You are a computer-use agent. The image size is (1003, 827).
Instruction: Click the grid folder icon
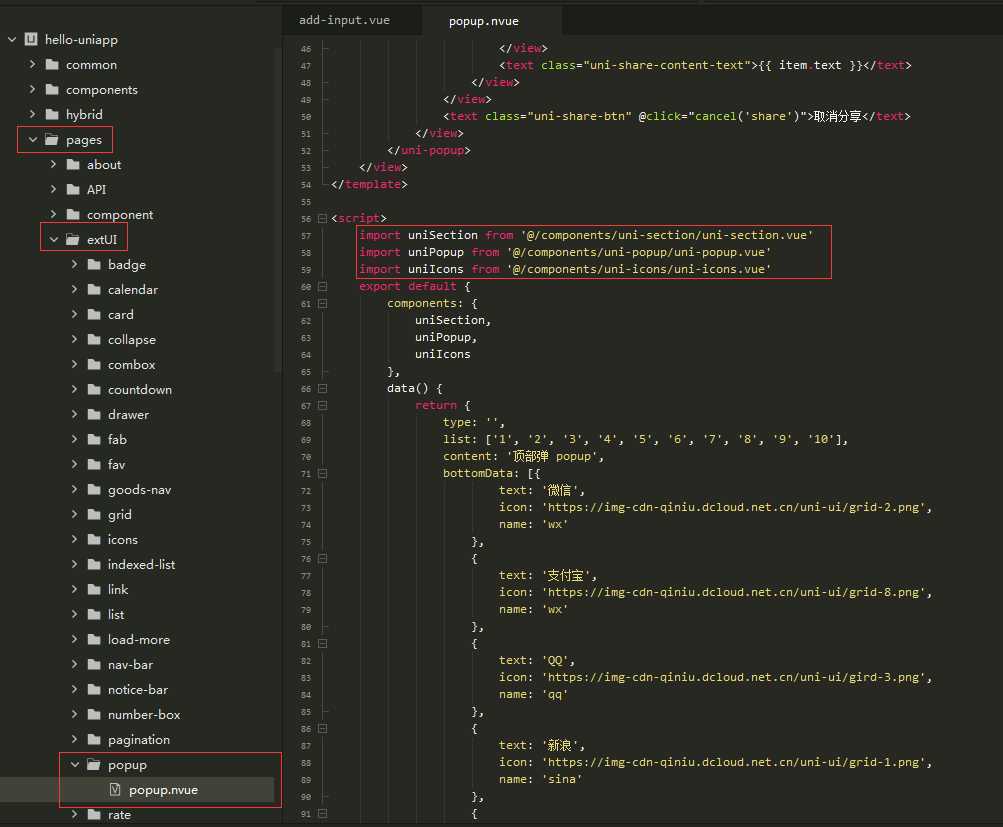94,515
